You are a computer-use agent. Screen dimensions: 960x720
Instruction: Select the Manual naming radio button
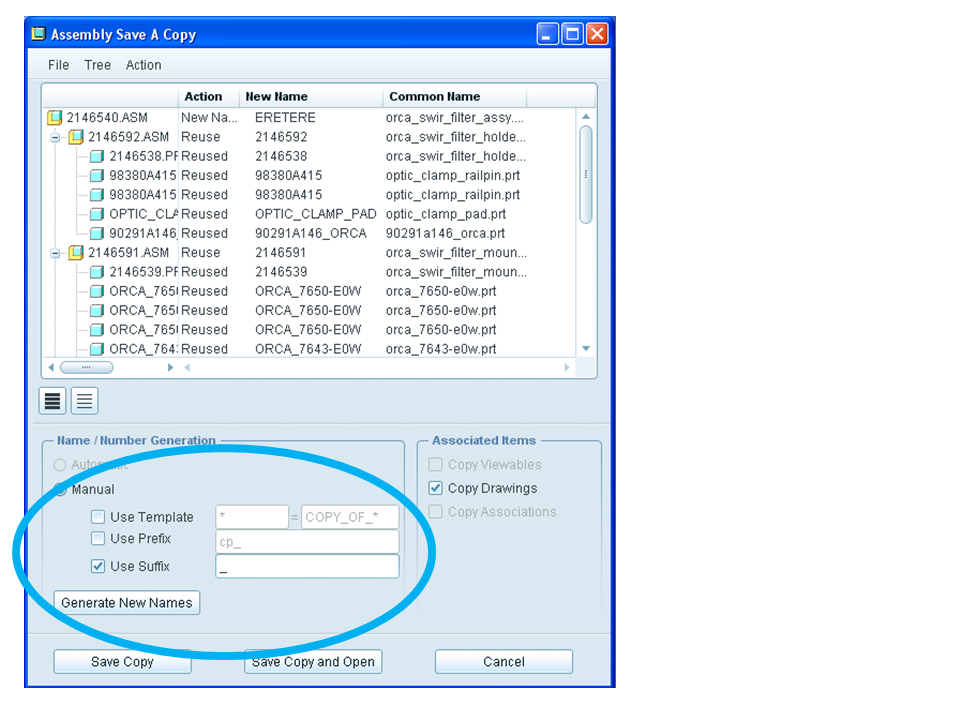click(60, 489)
